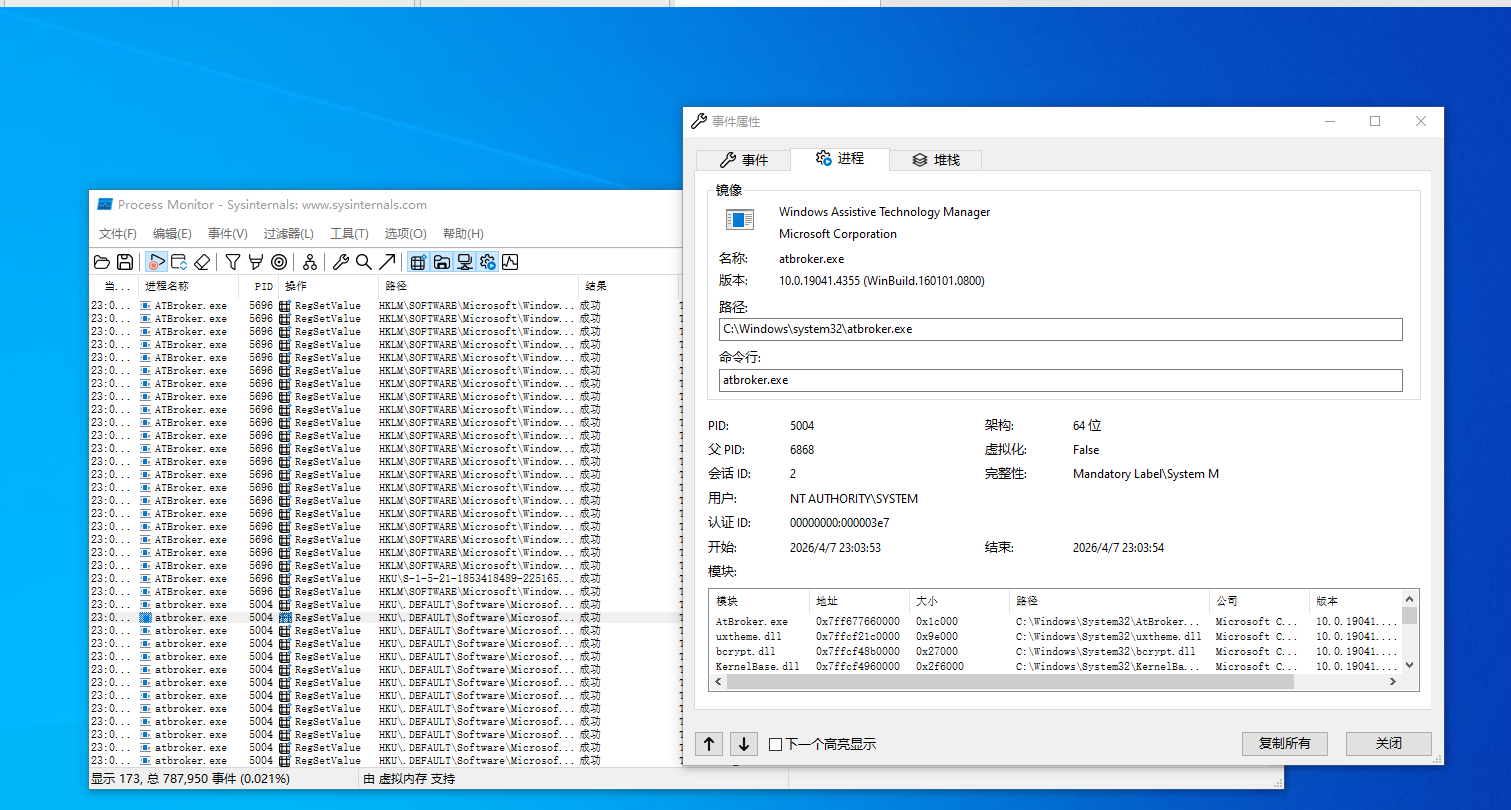Click the wrench Event Properties toolbar icon

tap(341, 262)
